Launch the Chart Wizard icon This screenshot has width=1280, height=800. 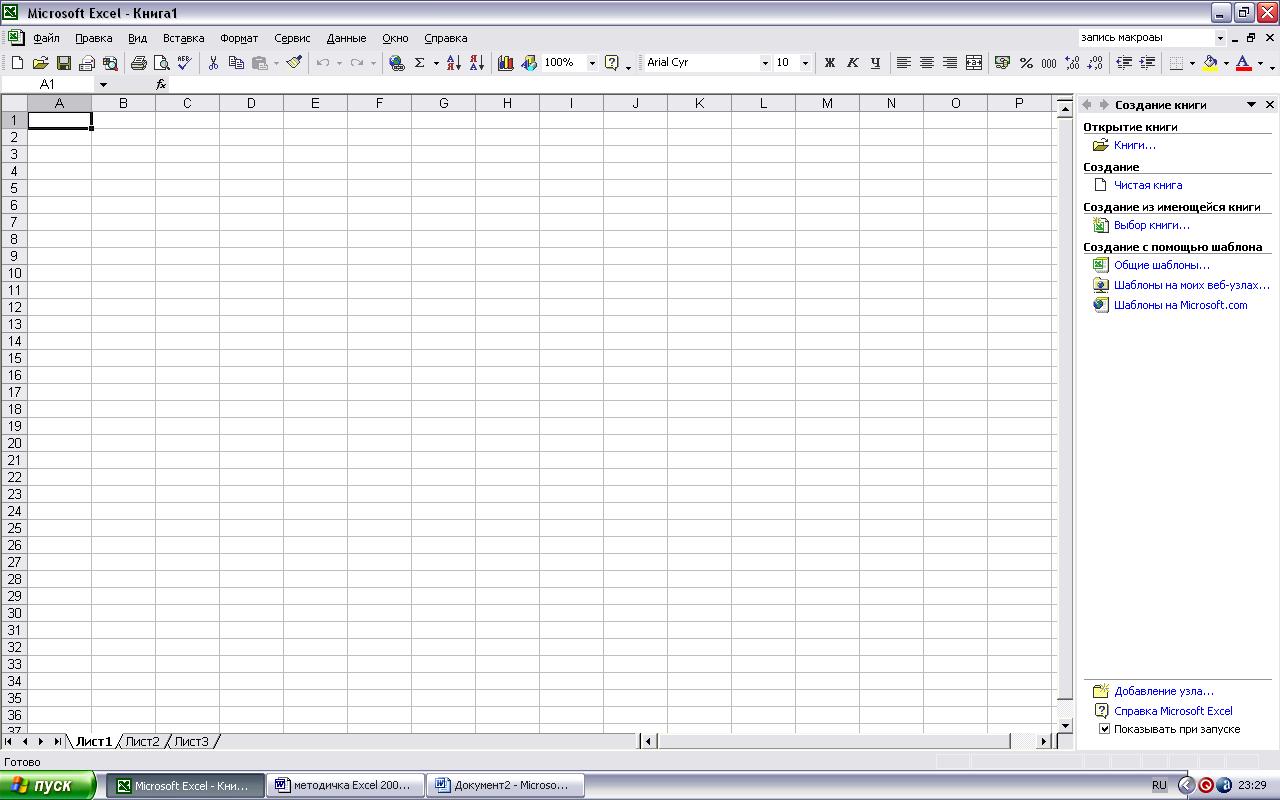click(506, 62)
